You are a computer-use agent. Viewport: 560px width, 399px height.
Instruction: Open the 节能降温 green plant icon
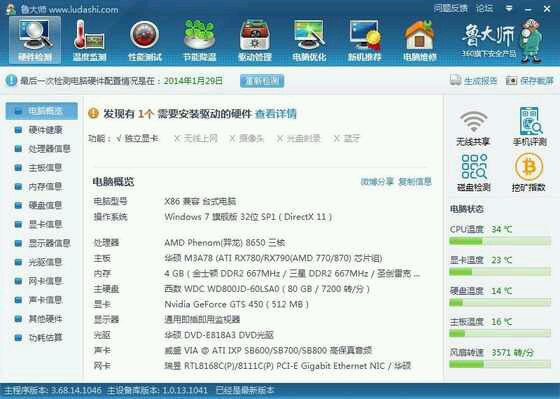pyautogui.click(x=200, y=40)
